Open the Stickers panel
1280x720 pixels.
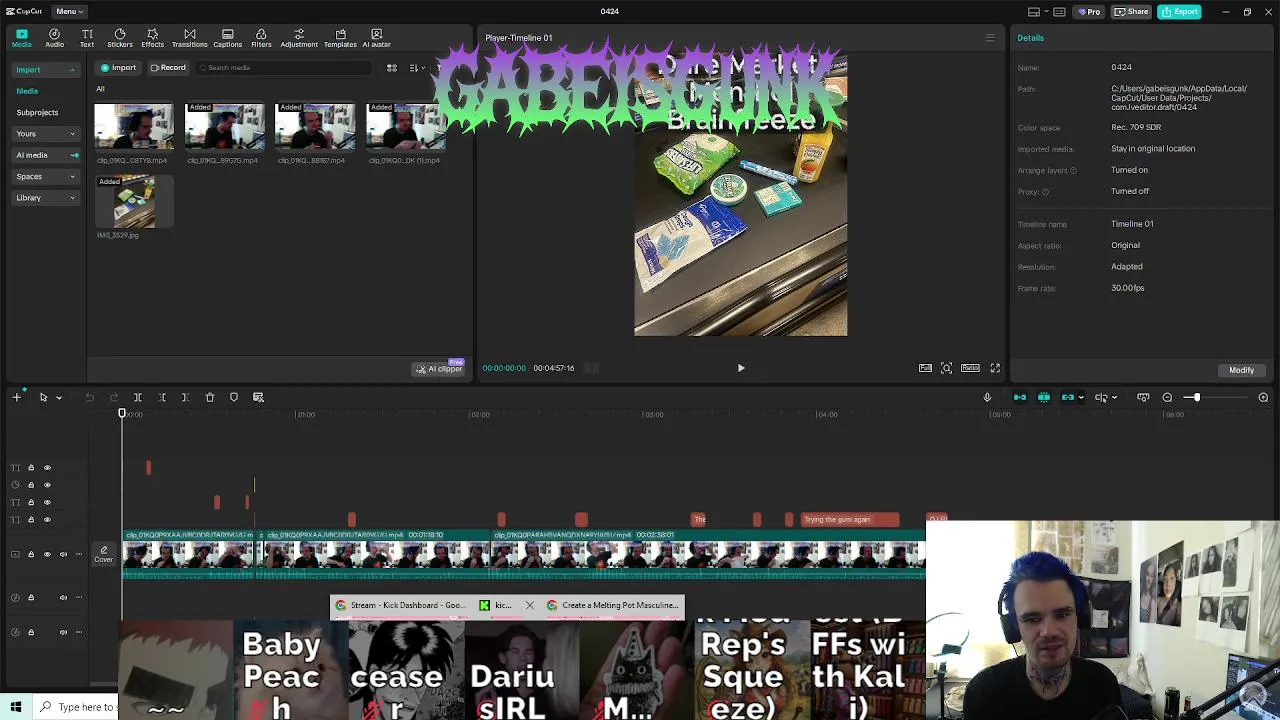click(x=120, y=38)
